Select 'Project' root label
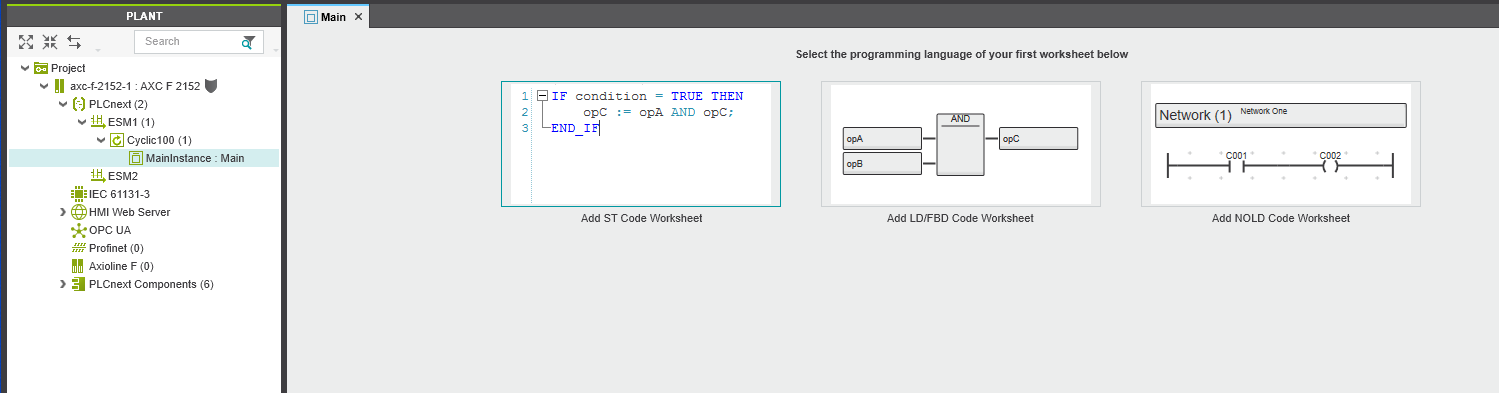Viewport: 1499px width, 393px height. (x=68, y=68)
